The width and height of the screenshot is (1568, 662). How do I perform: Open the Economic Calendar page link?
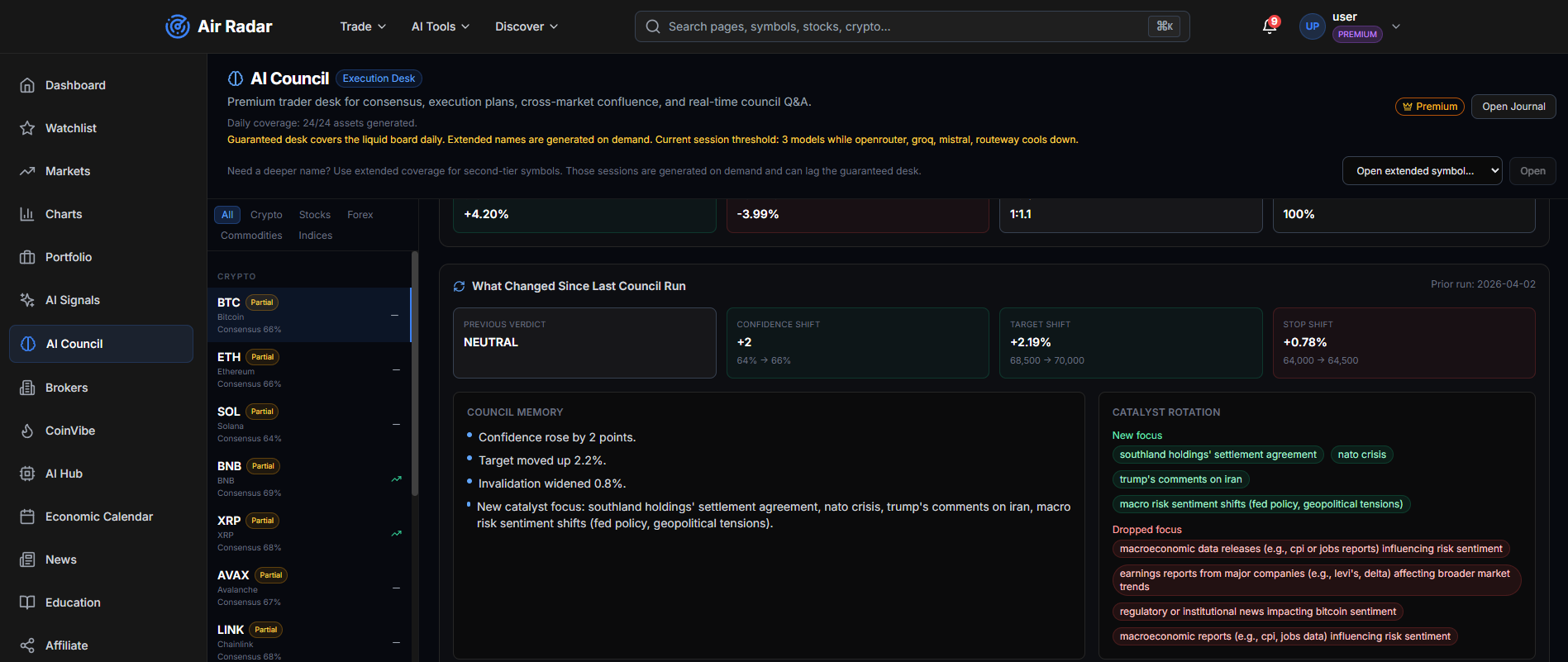(99, 517)
